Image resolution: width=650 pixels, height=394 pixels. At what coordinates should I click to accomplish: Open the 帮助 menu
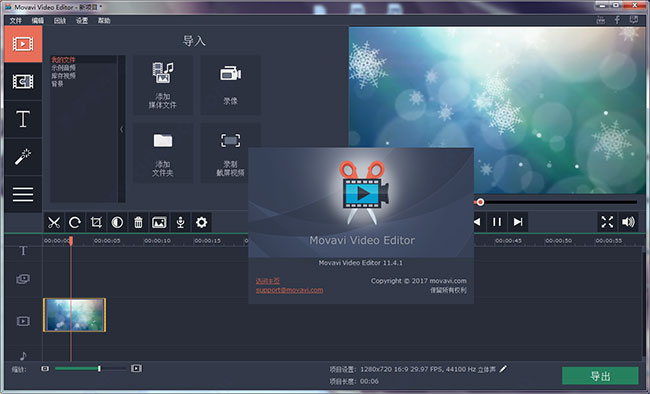pyautogui.click(x=104, y=20)
